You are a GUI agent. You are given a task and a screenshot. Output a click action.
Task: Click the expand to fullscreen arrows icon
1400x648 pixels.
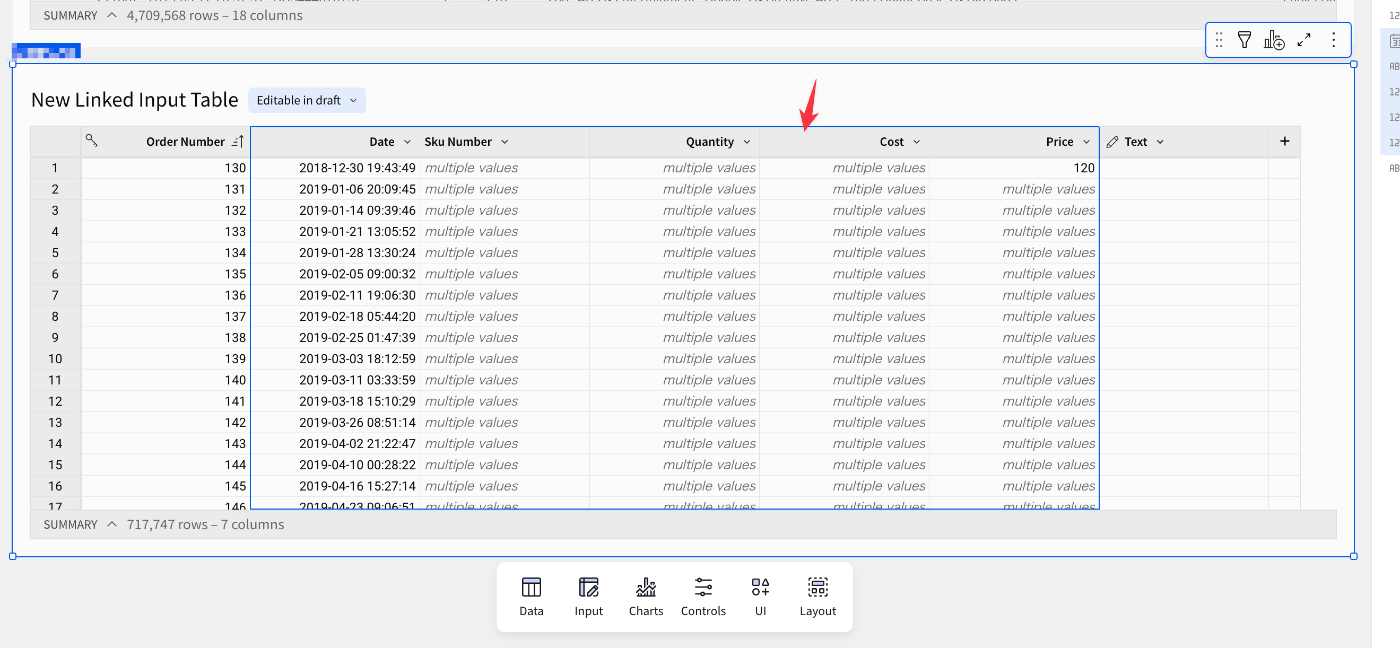click(x=1304, y=40)
